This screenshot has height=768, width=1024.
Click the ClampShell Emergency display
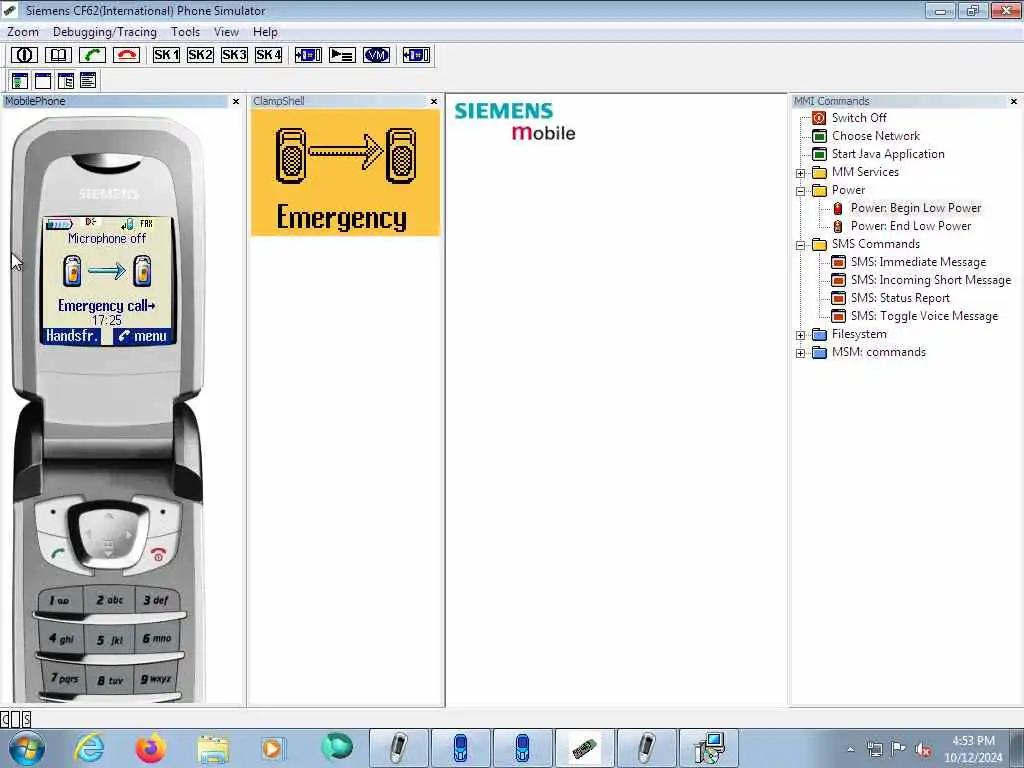(345, 172)
